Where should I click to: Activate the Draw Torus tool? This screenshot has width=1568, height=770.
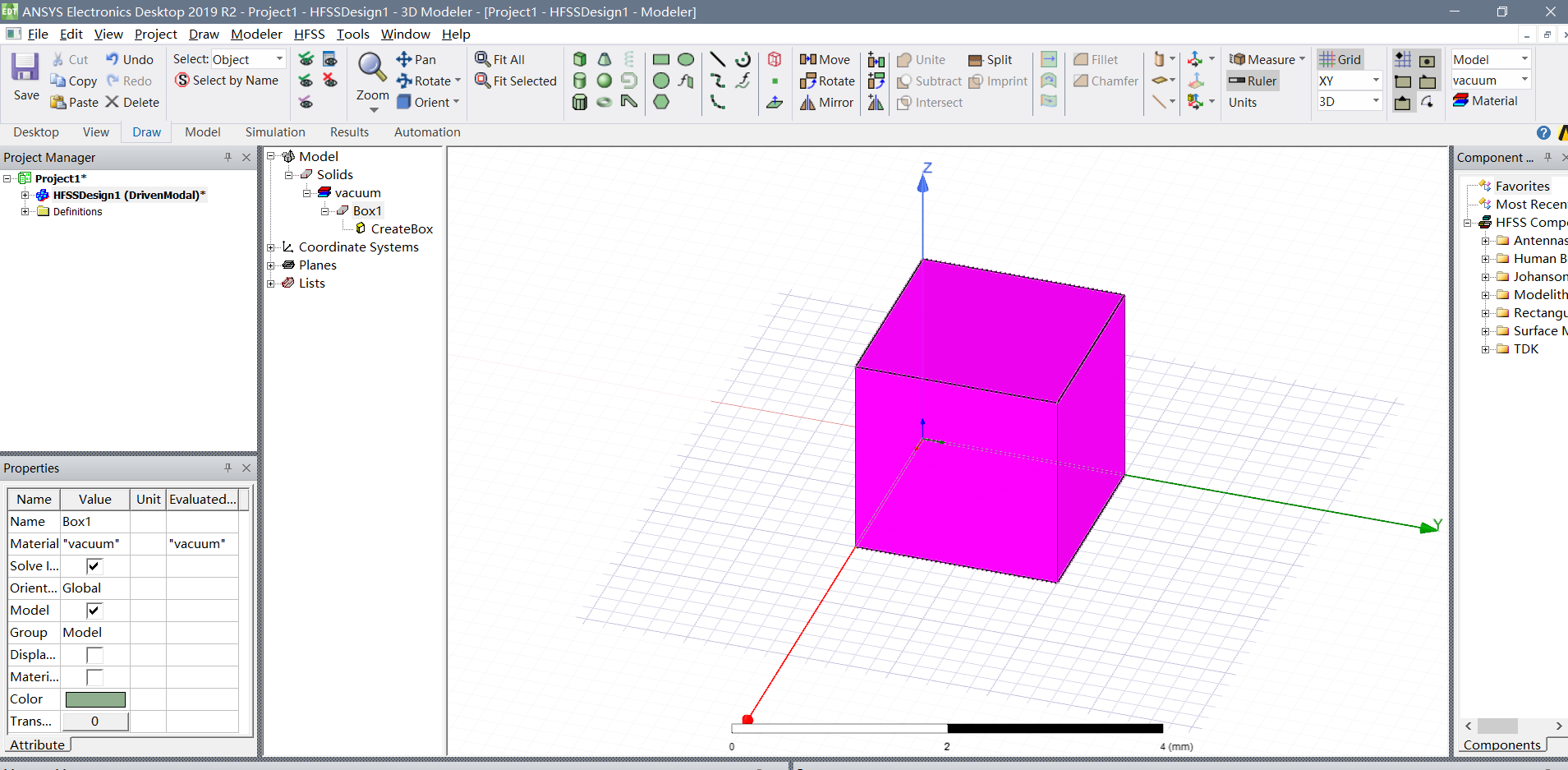tap(605, 102)
